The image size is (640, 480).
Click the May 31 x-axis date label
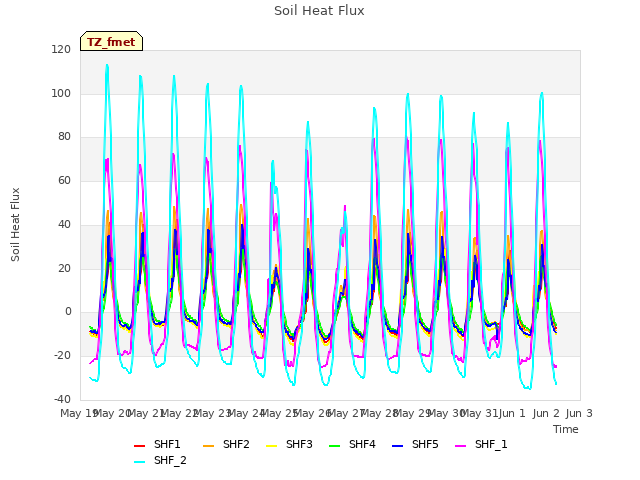(x=479, y=413)
